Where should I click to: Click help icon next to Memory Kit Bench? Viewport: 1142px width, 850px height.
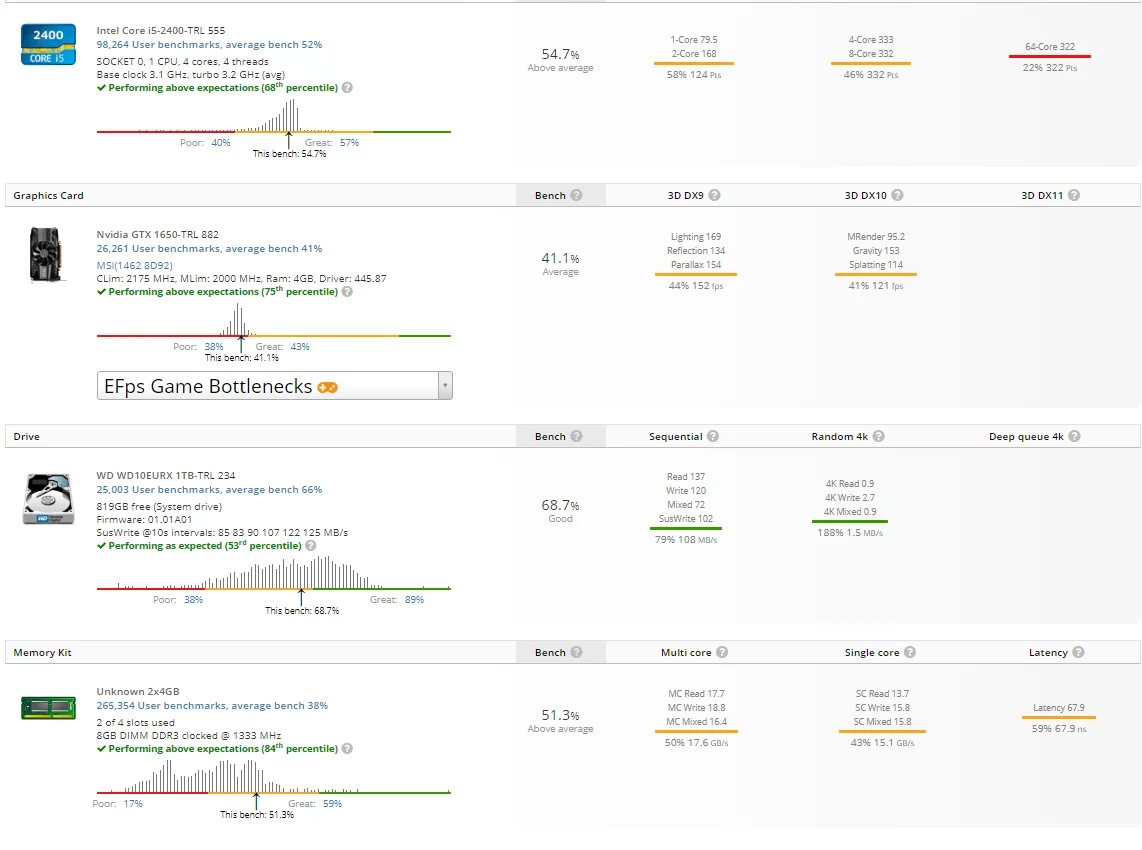(x=576, y=652)
